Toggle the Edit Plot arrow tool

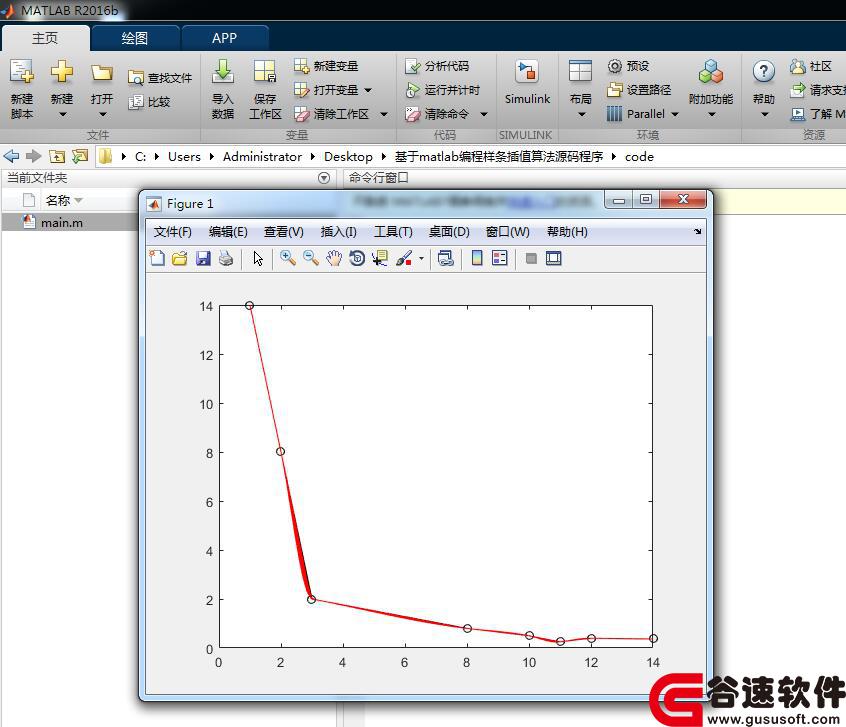pyautogui.click(x=258, y=259)
